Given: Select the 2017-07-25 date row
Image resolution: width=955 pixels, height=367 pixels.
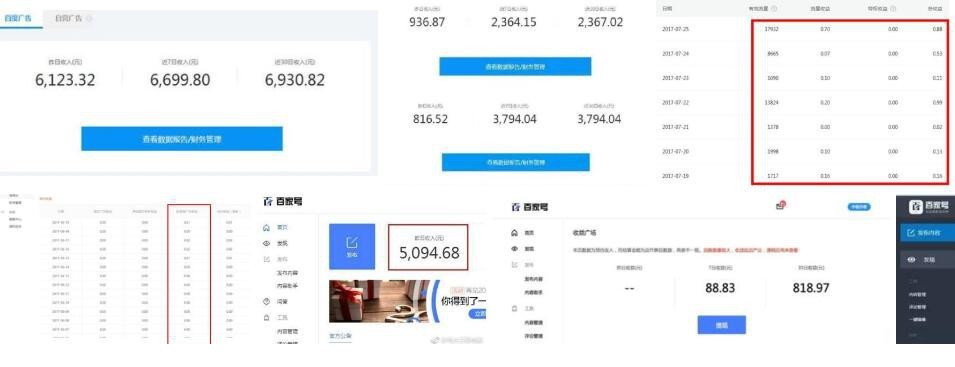Looking at the screenshot, I should (805, 29).
